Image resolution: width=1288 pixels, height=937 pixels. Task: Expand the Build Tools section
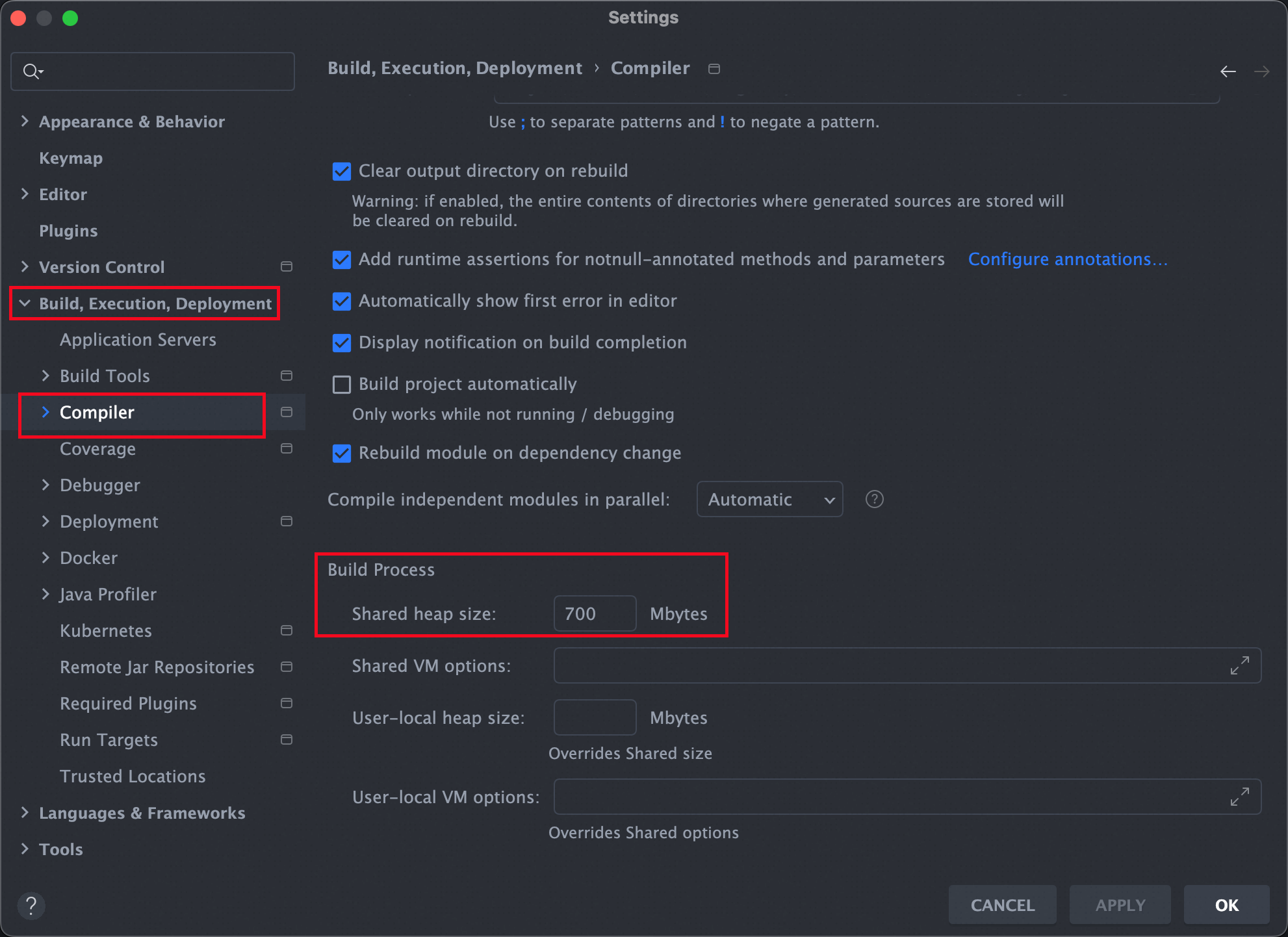coord(45,376)
